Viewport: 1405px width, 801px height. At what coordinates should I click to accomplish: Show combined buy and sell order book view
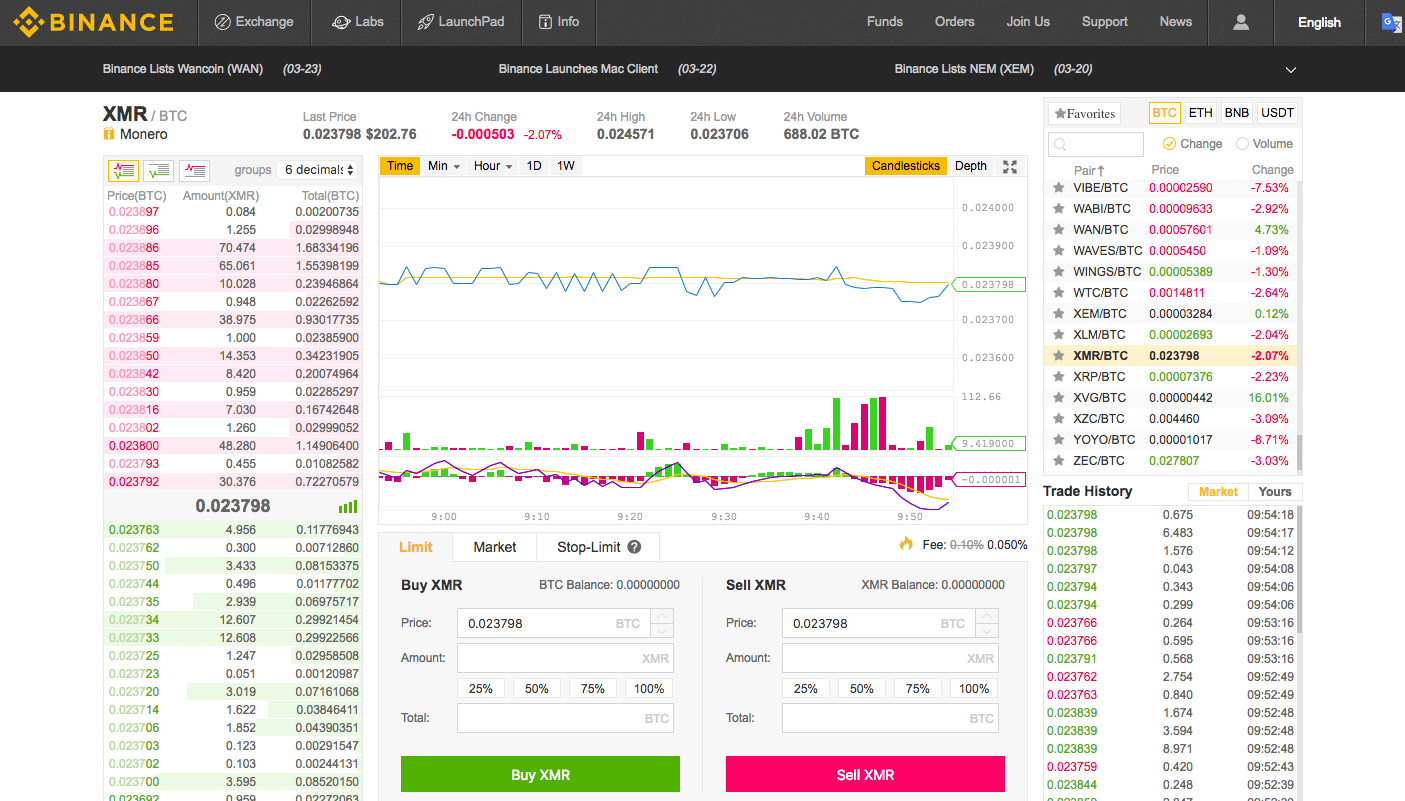pos(123,170)
